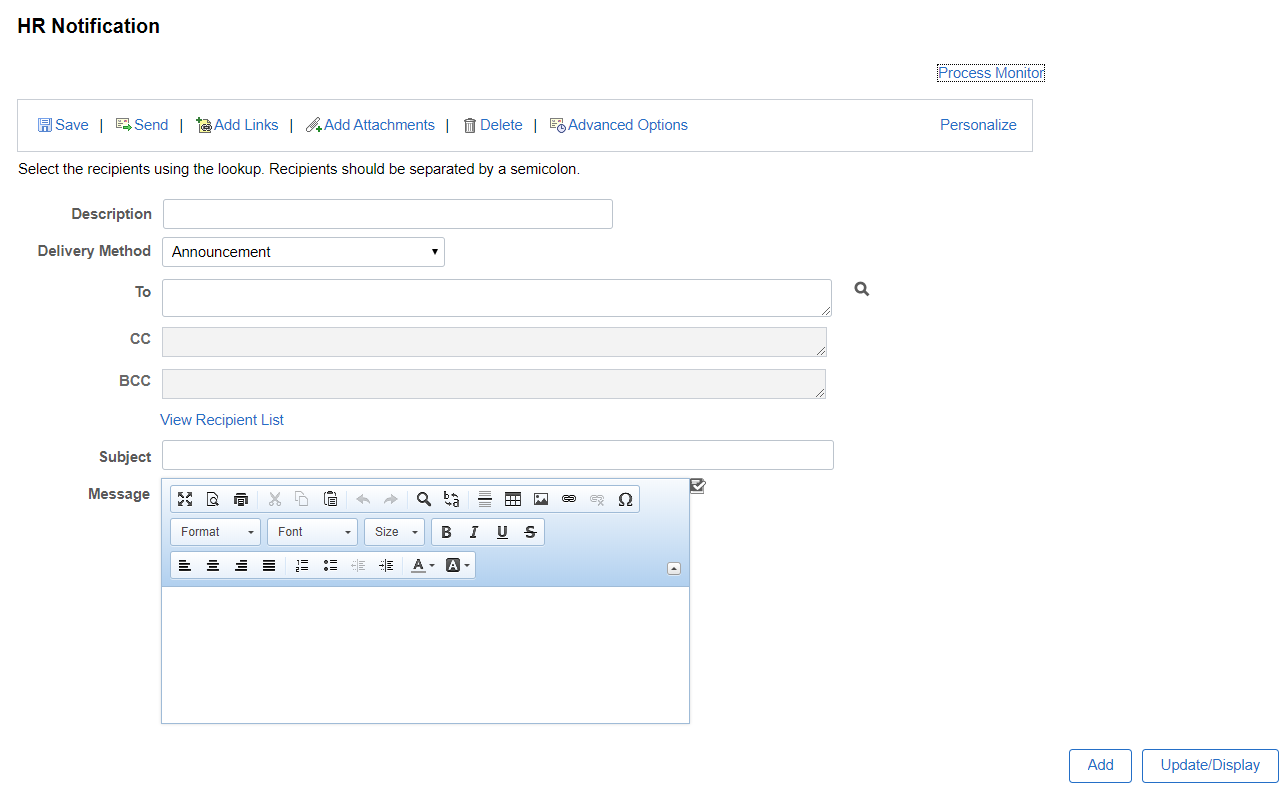Image resolution: width=1283 pixels, height=802 pixels.
Task: Justify the text
Action: [x=269, y=566]
